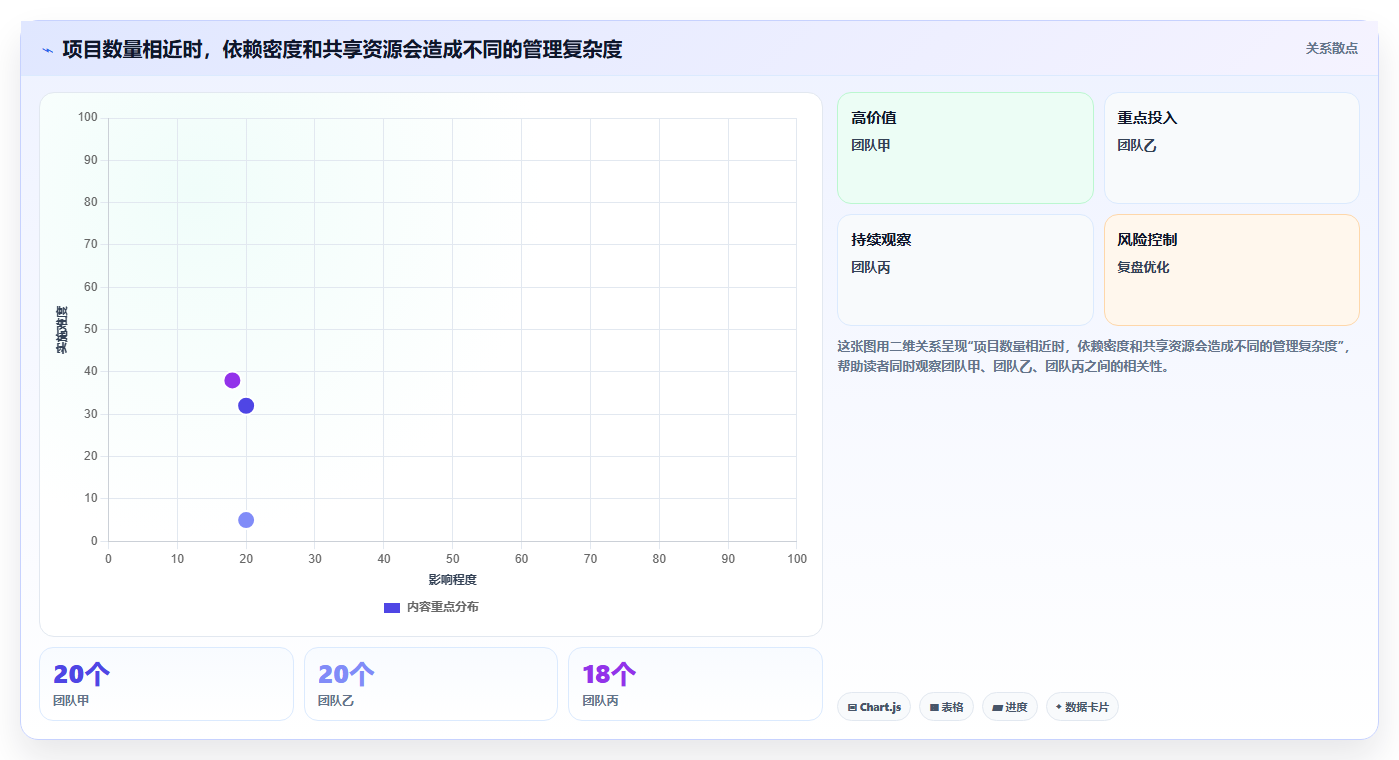The width and height of the screenshot is (1399, 760).
Task: Click the 影响程度 x-axis title
Action: [452, 580]
